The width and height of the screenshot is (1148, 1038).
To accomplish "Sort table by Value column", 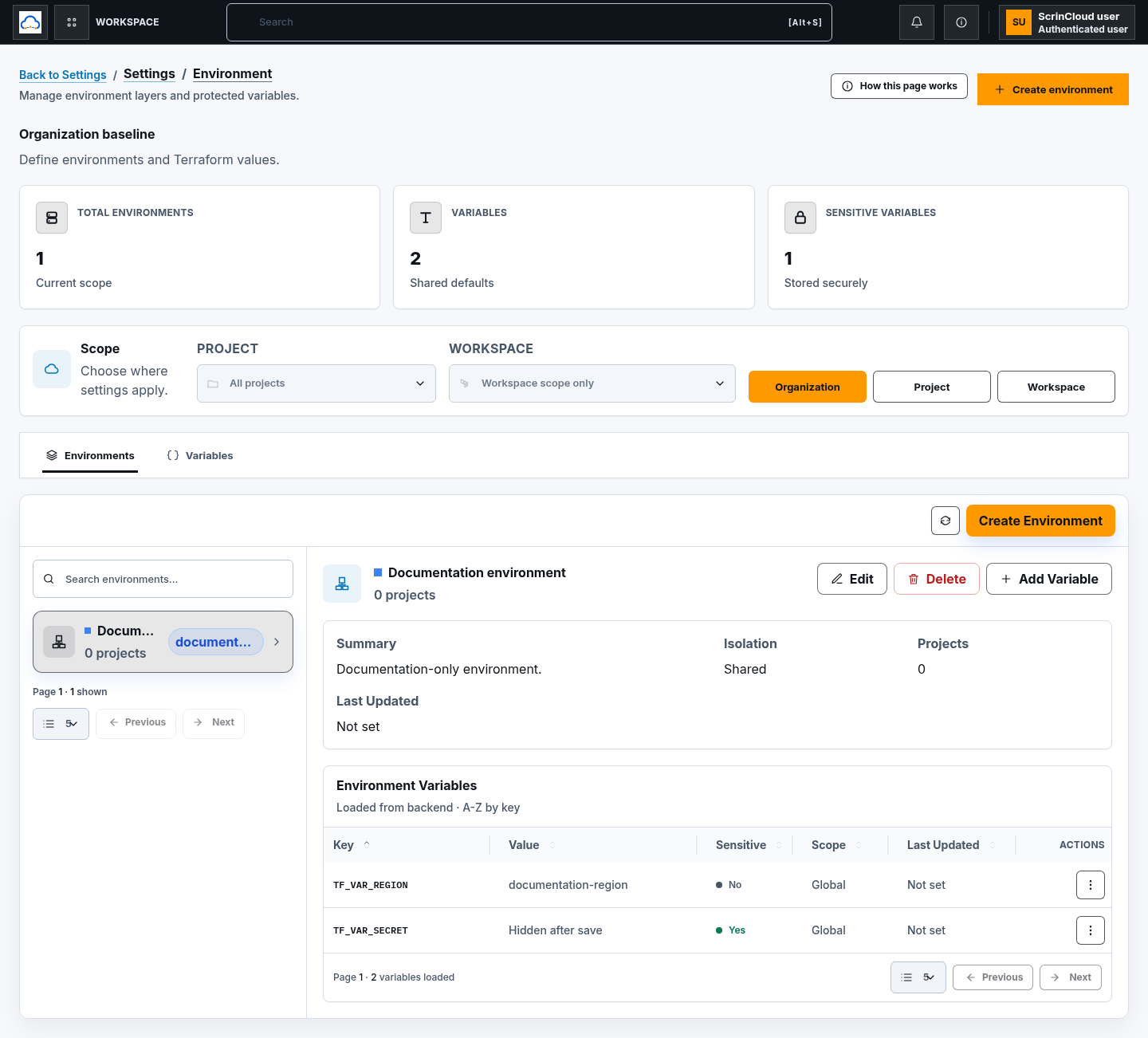I will click(552, 845).
